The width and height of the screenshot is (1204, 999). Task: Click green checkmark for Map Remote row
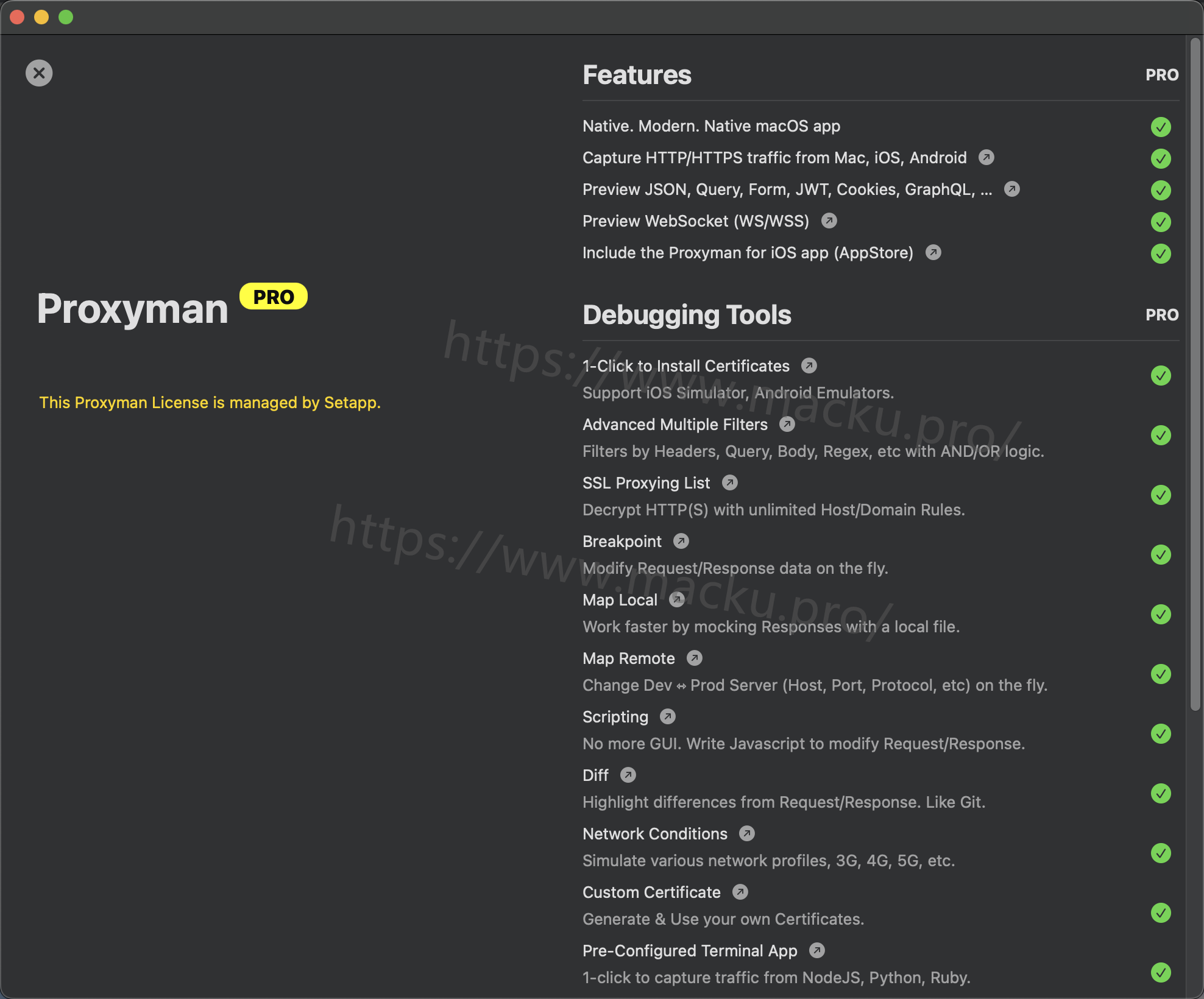coord(1161,674)
